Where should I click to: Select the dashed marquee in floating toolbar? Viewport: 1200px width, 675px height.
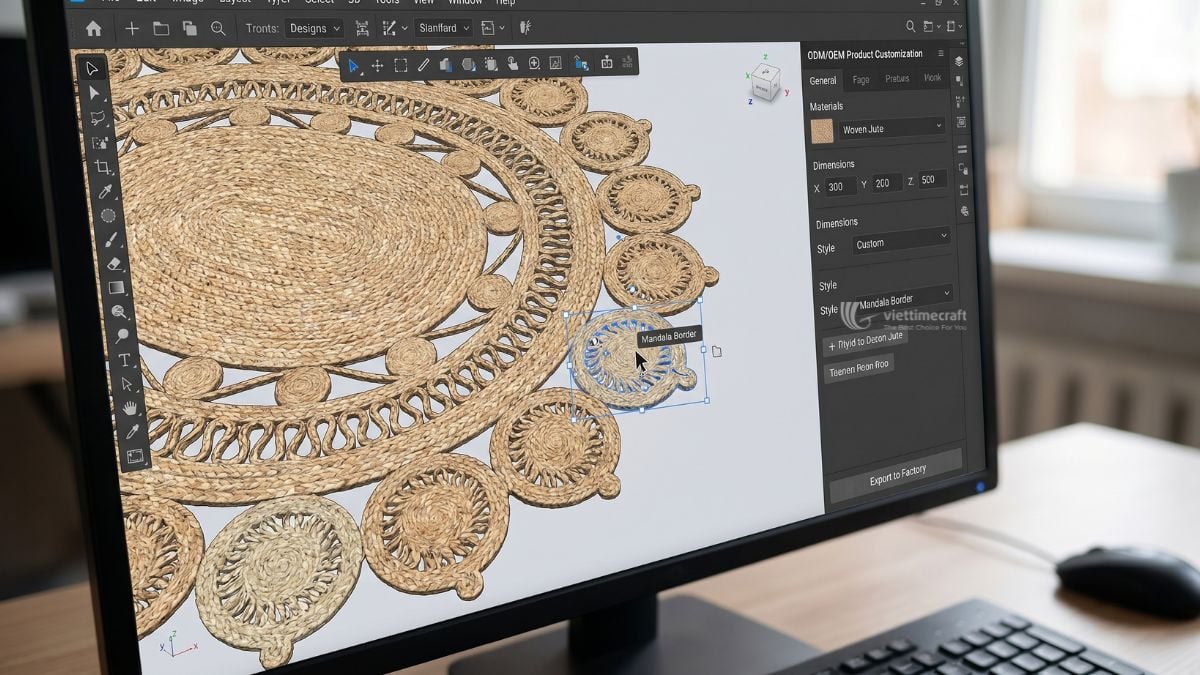pyautogui.click(x=400, y=65)
